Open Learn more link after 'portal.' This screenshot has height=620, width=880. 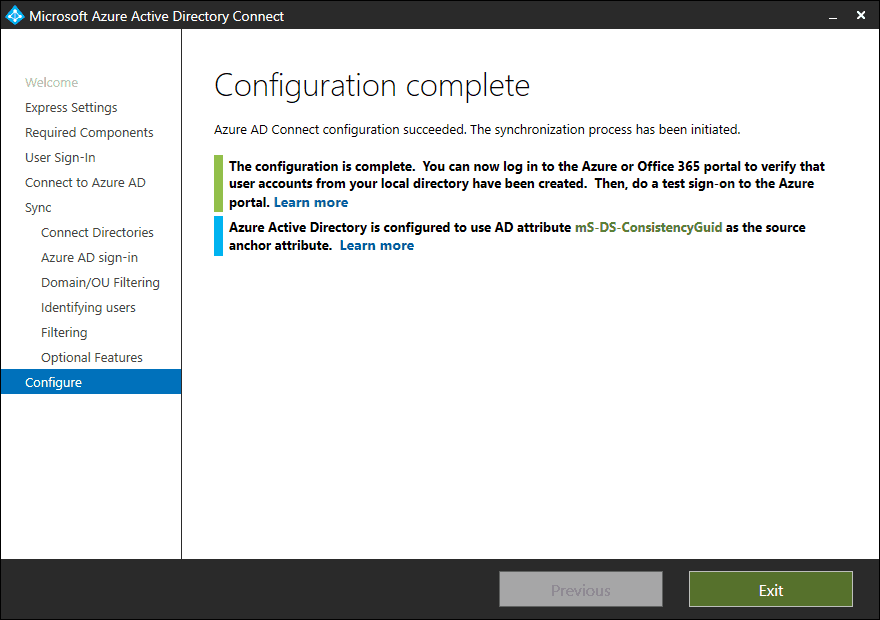311,203
